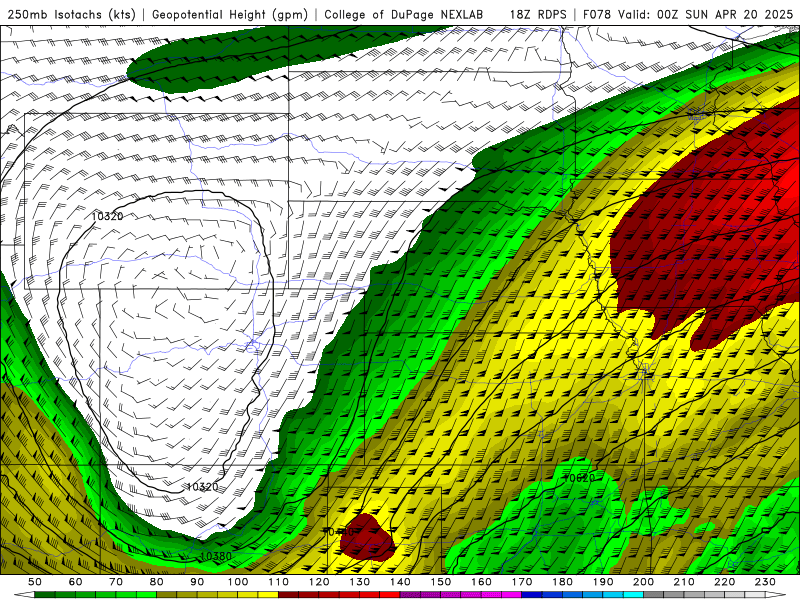Click the '230' value on the color scale
Image resolution: width=800 pixels, height=600 pixels.
[765, 582]
